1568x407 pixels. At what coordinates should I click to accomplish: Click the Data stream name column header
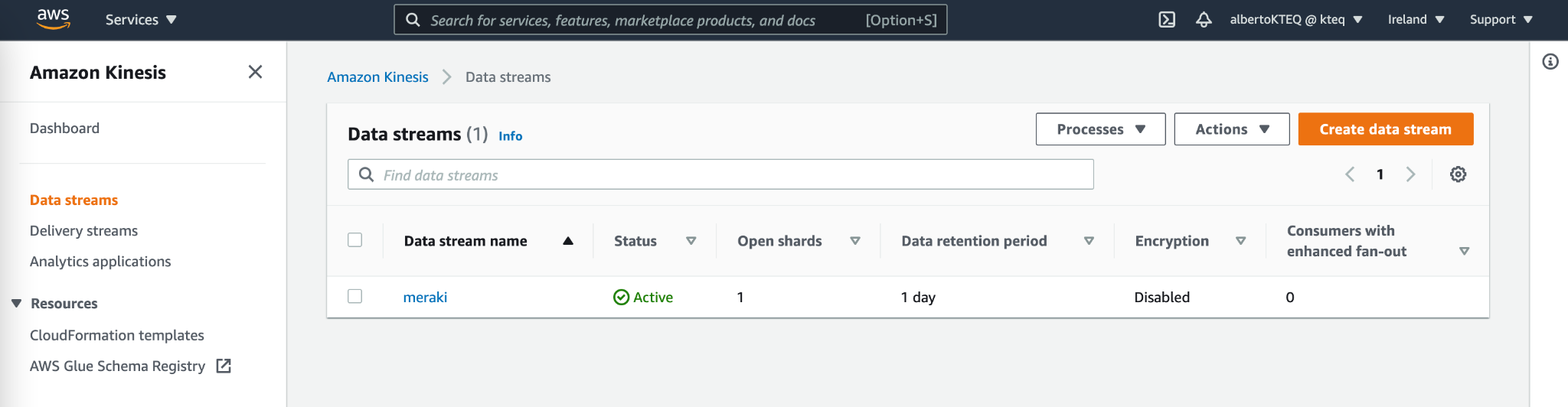tap(465, 241)
